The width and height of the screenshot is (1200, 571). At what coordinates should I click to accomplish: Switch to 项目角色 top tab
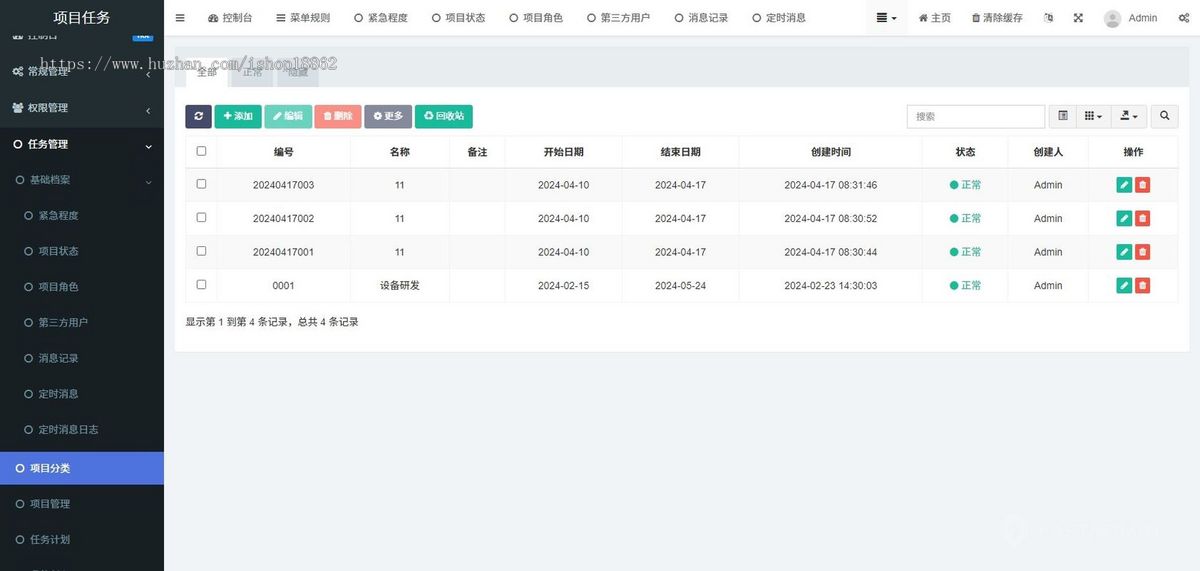click(x=536, y=18)
